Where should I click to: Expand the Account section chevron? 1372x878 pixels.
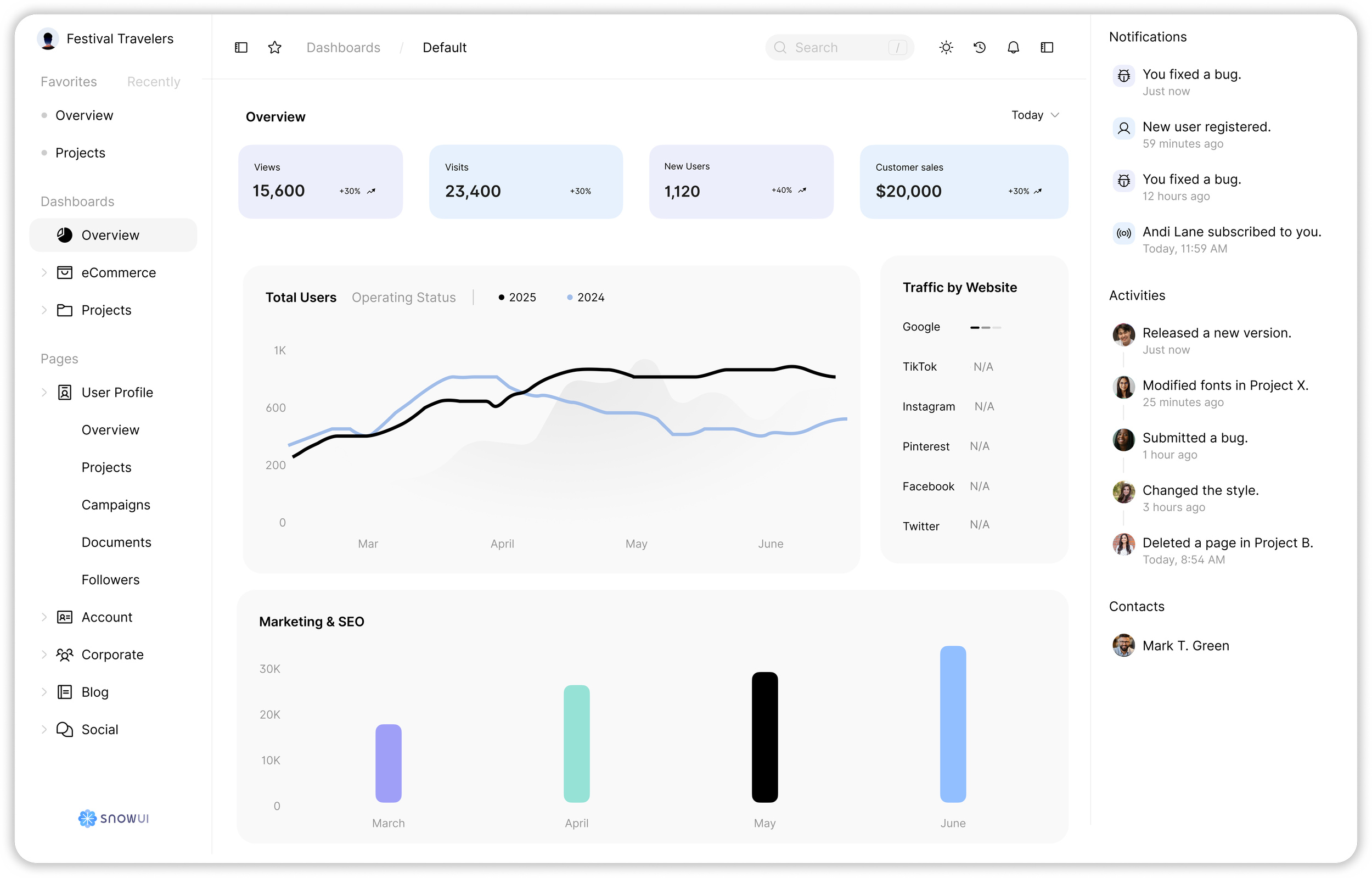(x=44, y=617)
